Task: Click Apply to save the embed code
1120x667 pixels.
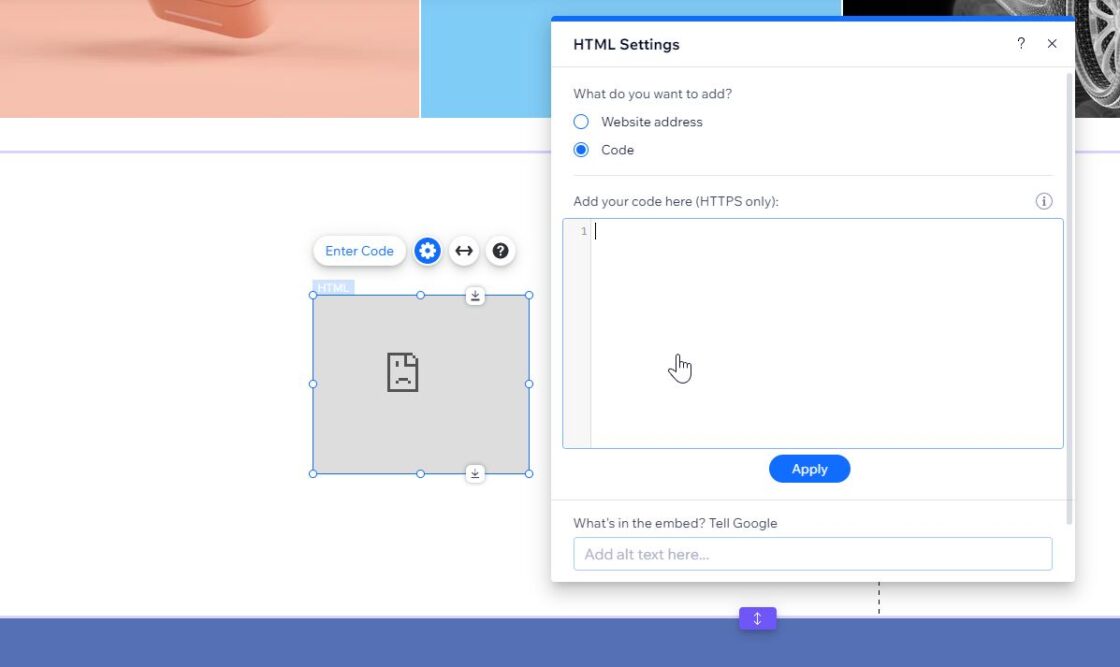Action: (x=809, y=468)
